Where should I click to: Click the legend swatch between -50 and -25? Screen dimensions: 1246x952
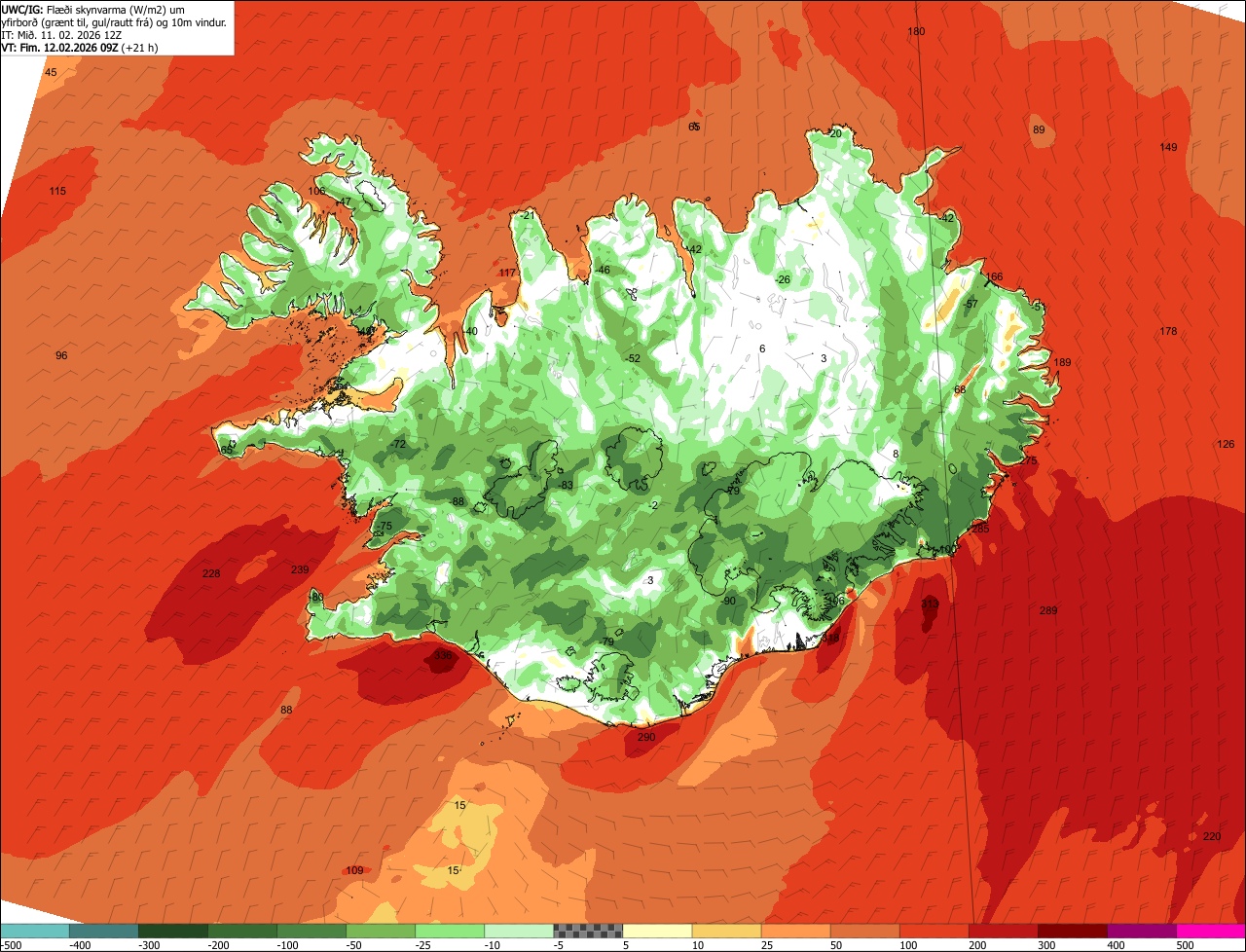pyautogui.click(x=381, y=931)
